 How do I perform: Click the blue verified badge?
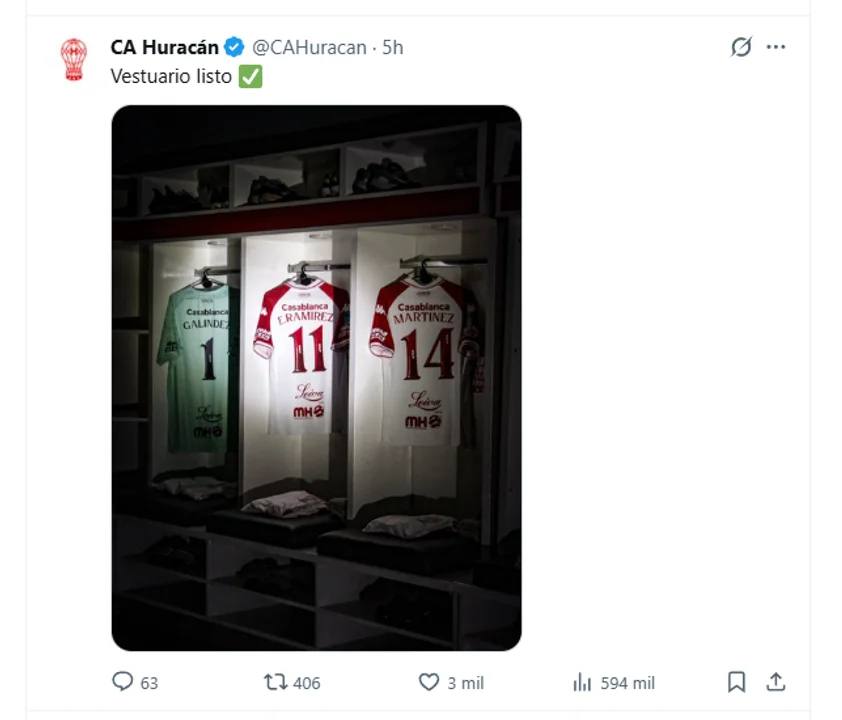pyautogui.click(x=234, y=47)
